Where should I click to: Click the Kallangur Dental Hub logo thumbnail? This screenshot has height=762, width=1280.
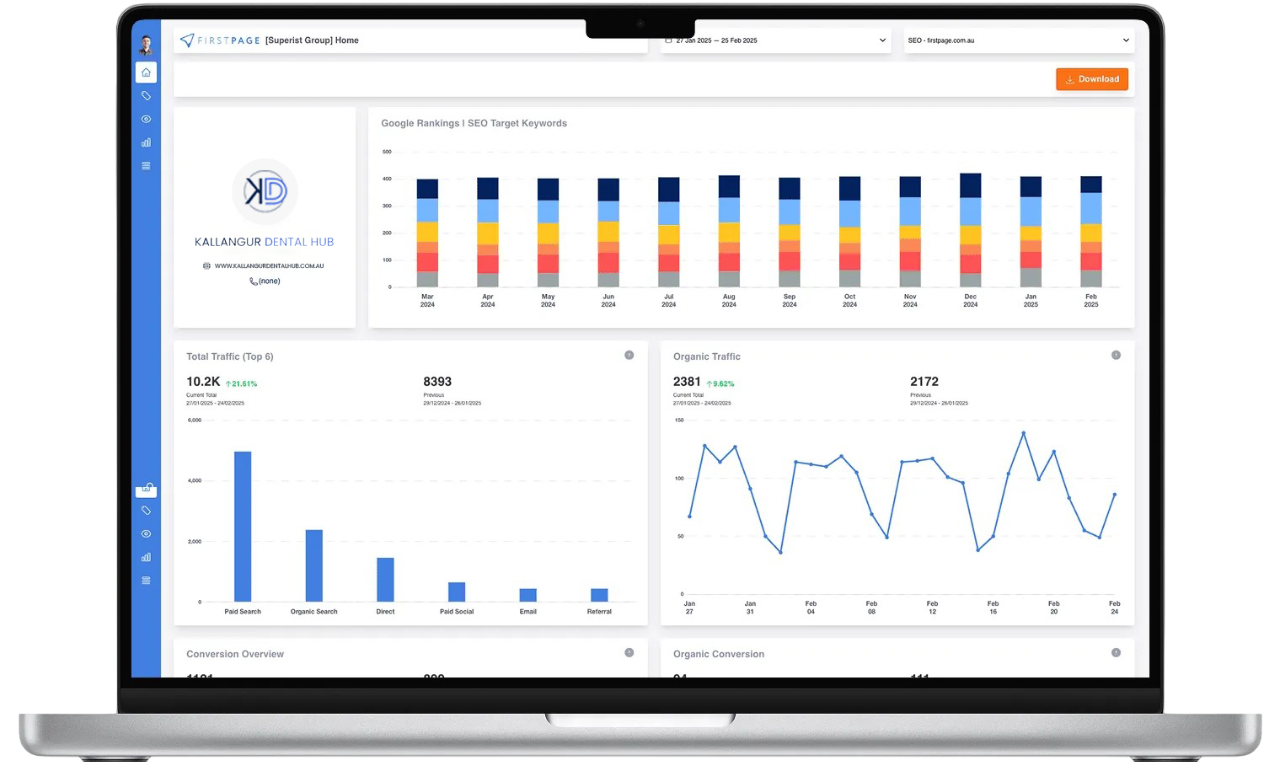(x=265, y=191)
